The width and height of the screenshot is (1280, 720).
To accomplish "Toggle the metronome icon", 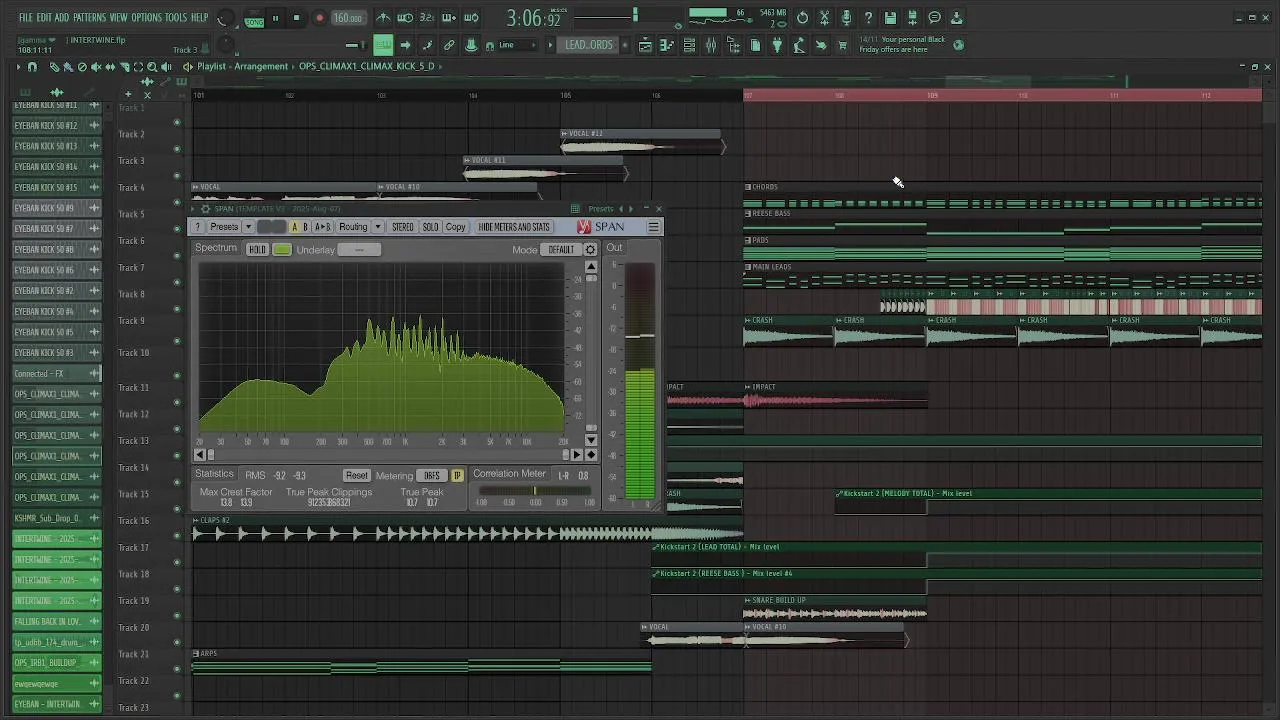I will tap(383, 18).
